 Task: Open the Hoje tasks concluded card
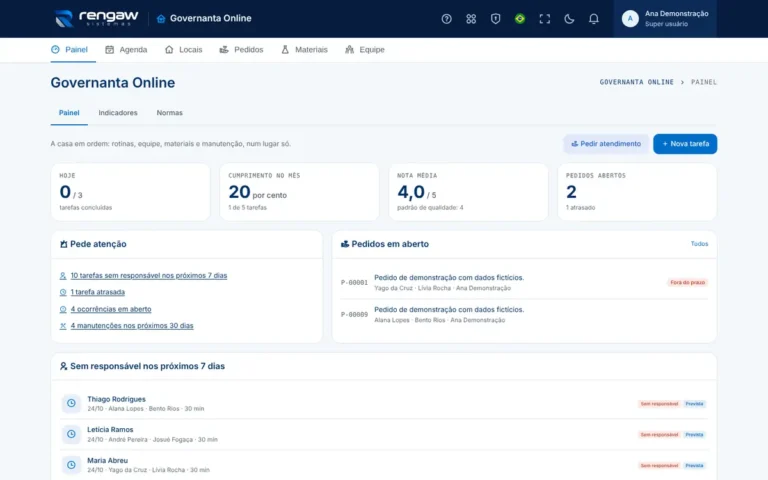pos(130,192)
